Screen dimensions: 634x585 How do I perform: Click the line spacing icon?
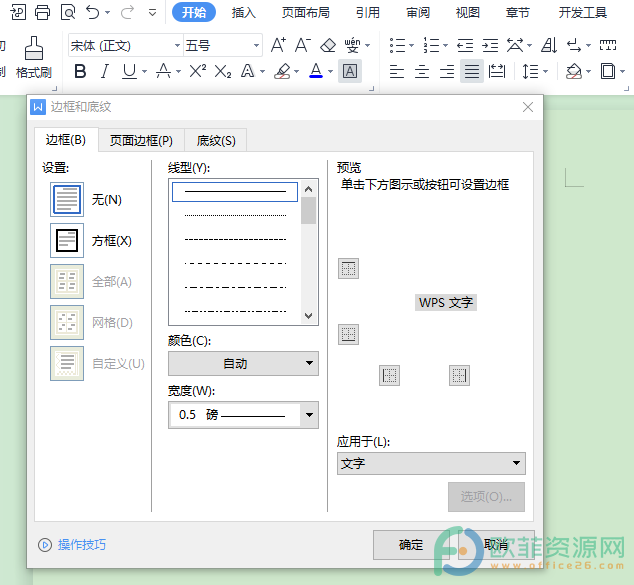[x=530, y=72]
